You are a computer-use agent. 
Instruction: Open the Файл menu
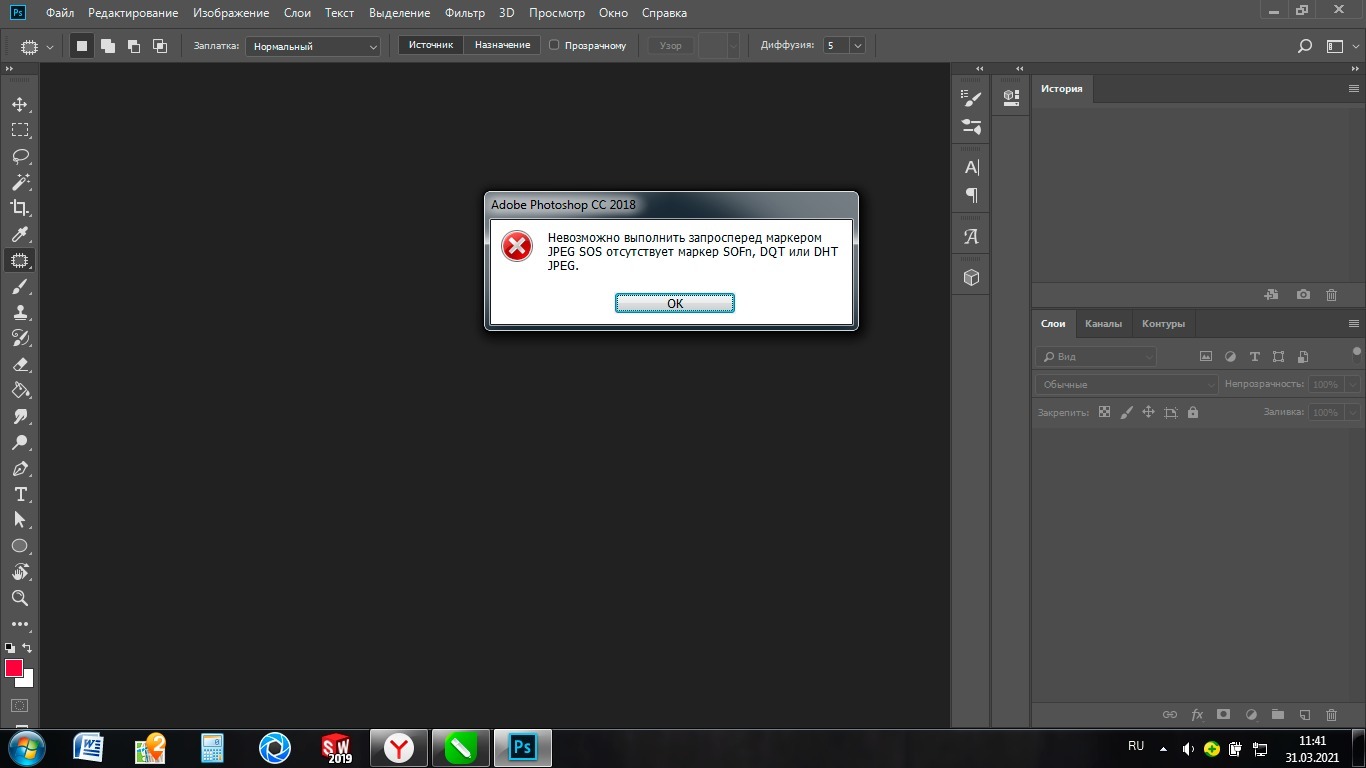60,13
